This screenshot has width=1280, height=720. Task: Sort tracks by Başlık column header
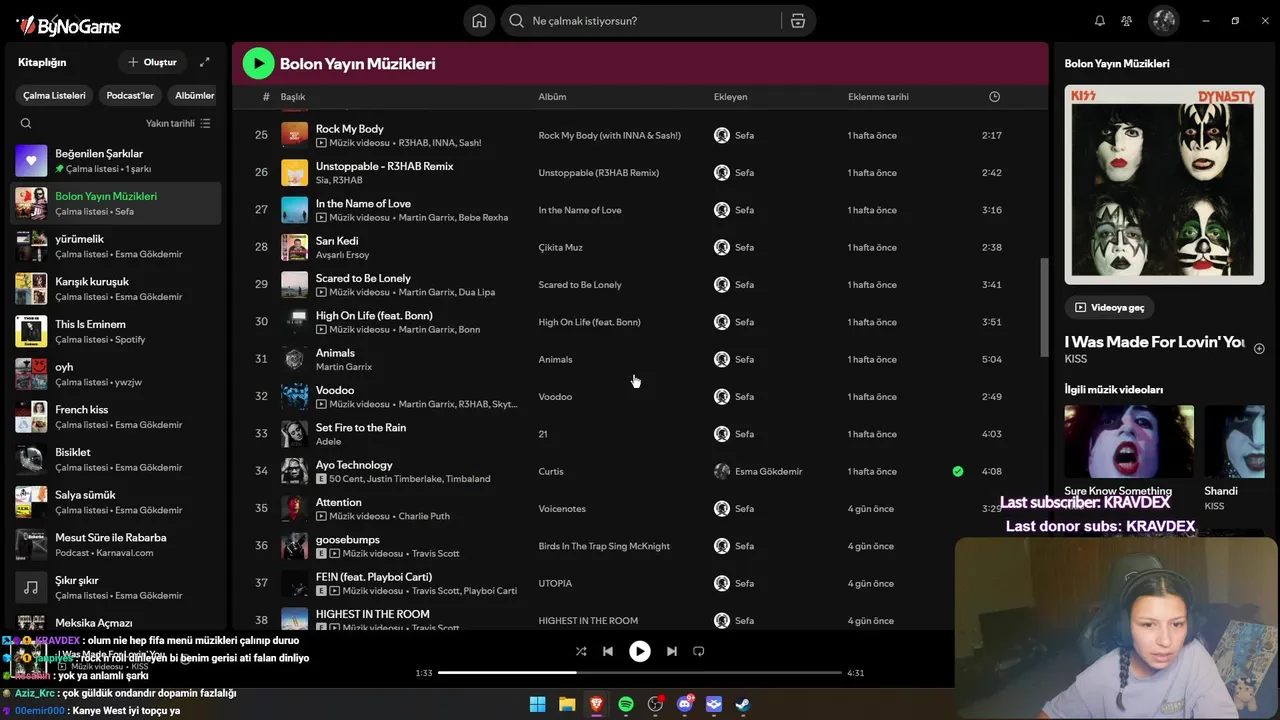pos(293,97)
